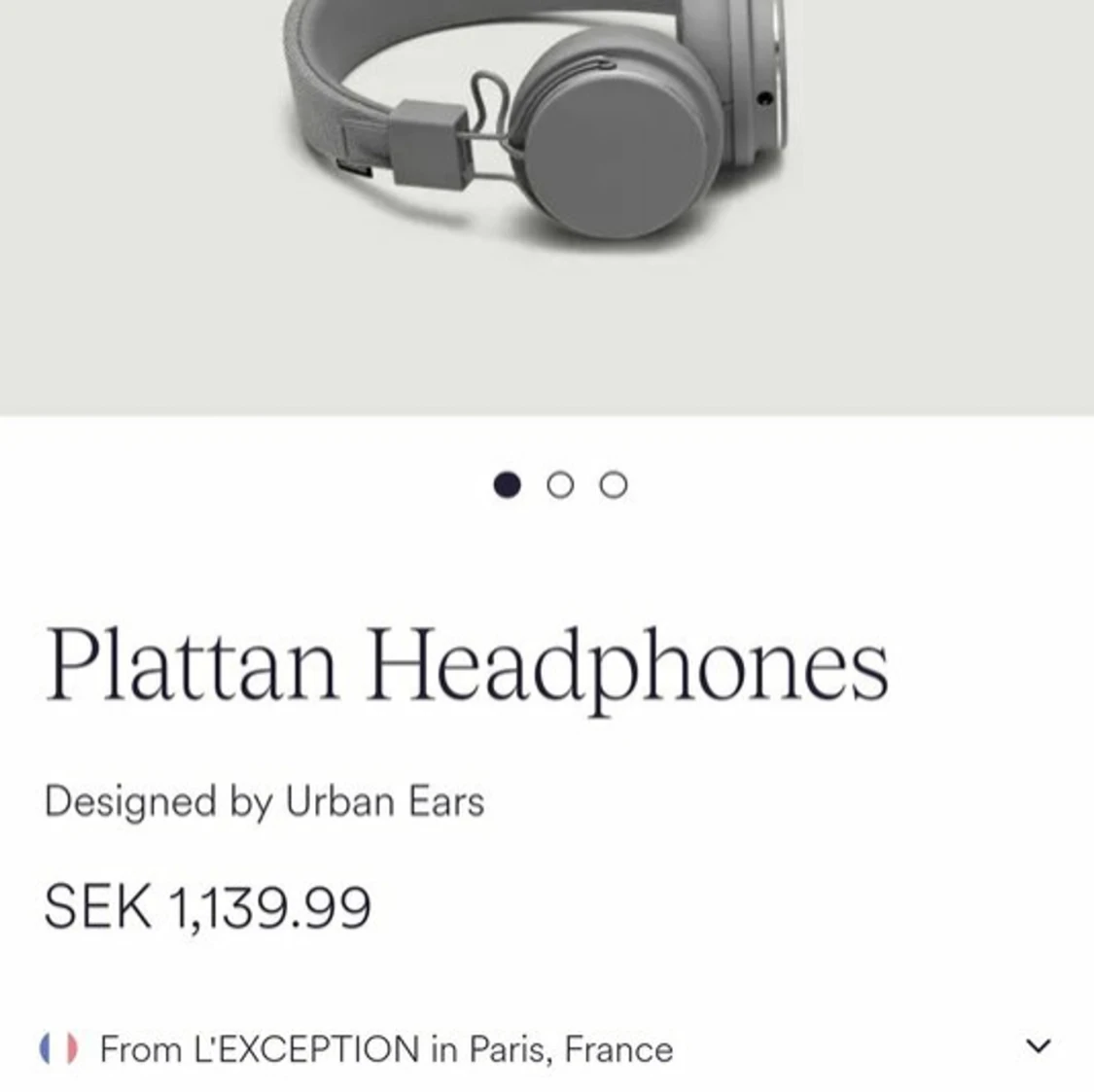This screenshot has width=1094, height=1092.
Task: Select the first filled carousel dot
Action: pyautogui.click(x=508, y=485)
